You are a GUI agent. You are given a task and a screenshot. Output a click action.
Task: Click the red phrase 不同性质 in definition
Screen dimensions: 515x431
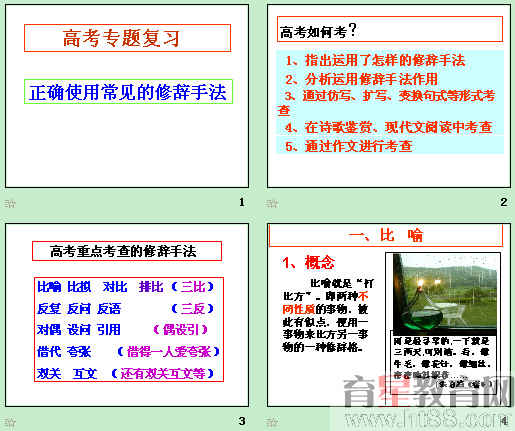click(x=325, y=303)
